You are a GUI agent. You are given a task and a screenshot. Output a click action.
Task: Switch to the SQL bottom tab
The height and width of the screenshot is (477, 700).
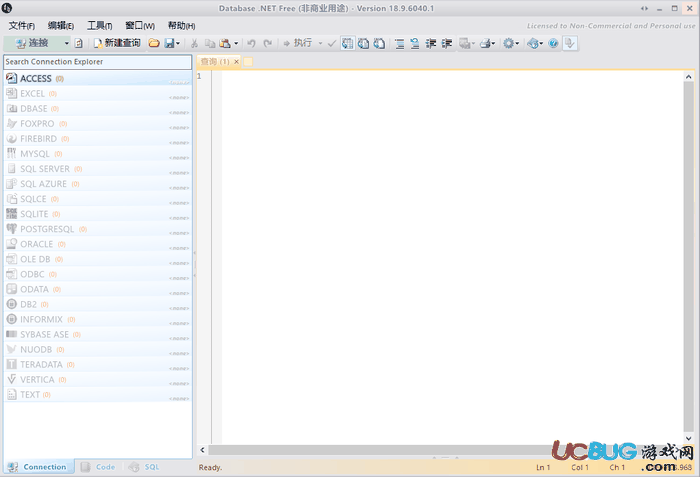coord(144,467)
